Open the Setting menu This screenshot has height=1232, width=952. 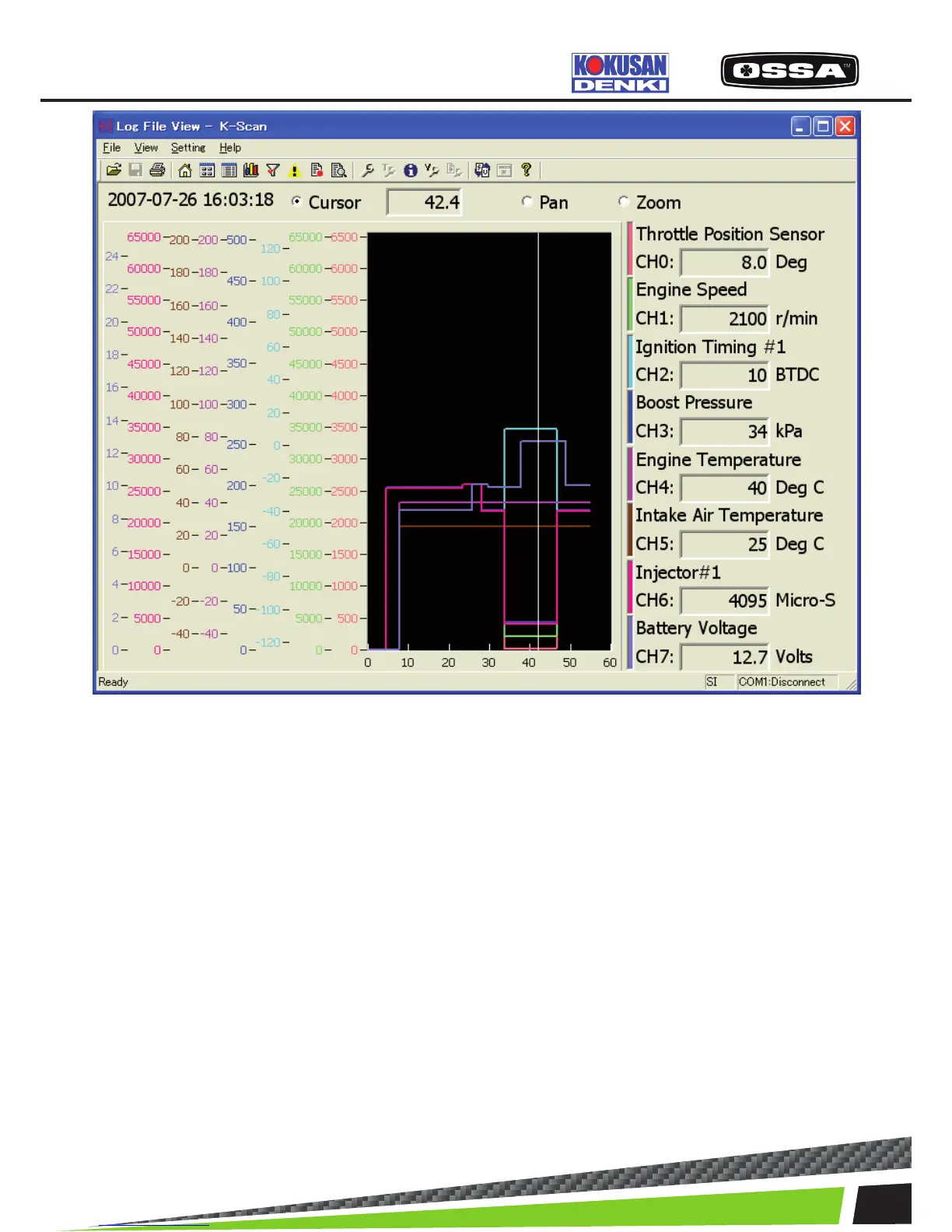pos(188,148)
